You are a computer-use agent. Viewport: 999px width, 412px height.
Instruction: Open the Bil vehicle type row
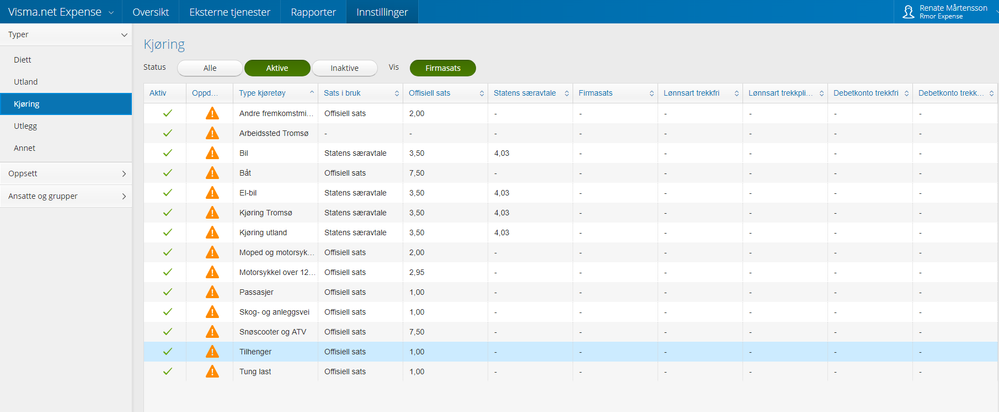pos(570,153)
